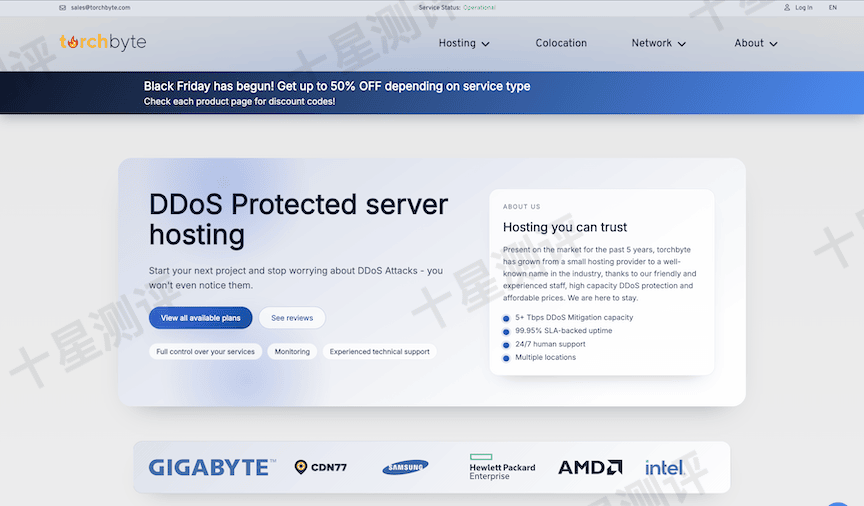Click the CDN77 logo
The width and height of the screenshot is (864, 506).
321,467
